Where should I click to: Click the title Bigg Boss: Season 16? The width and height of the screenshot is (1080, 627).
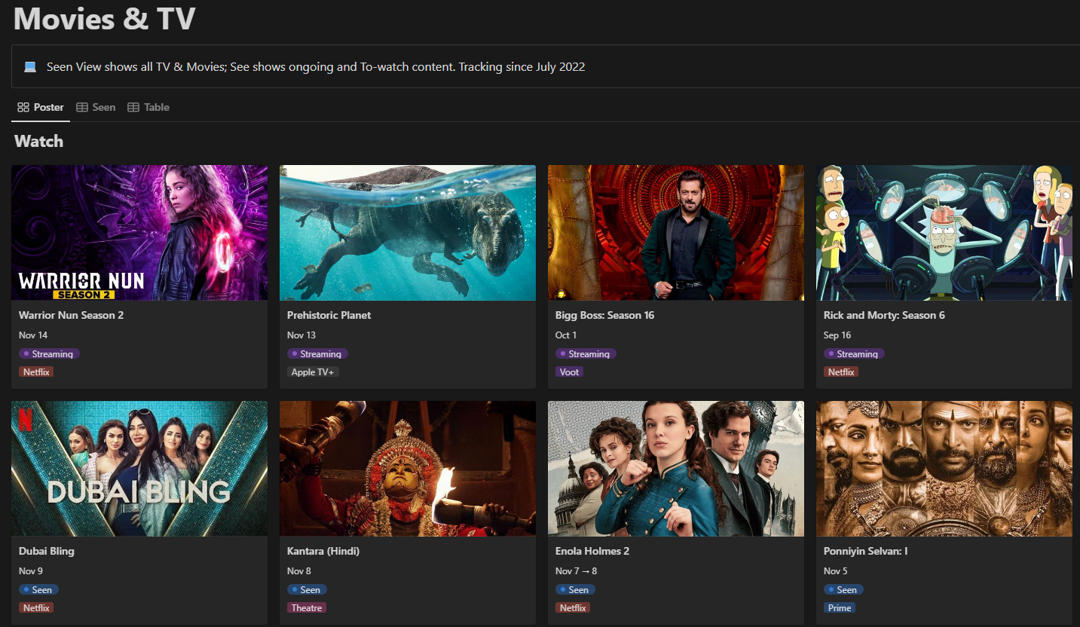coord(605,316)
